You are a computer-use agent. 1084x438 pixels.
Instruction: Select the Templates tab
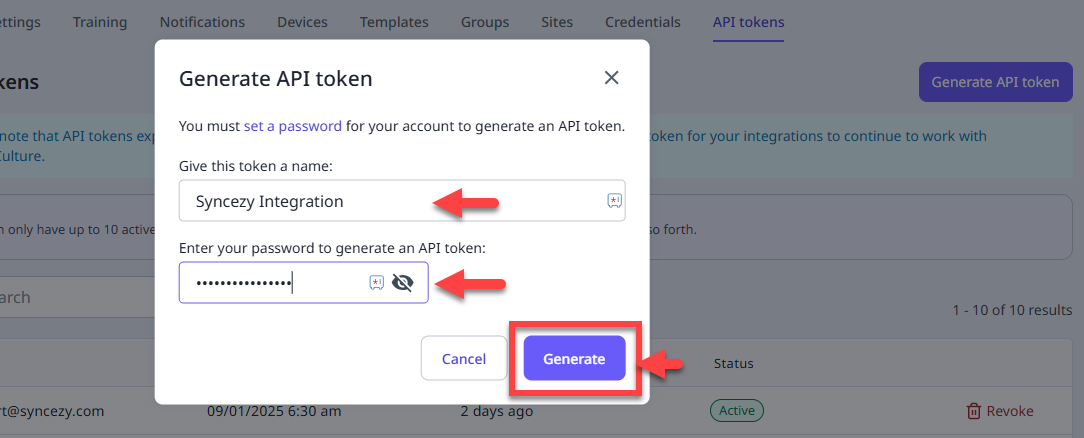tap(394, 22)
